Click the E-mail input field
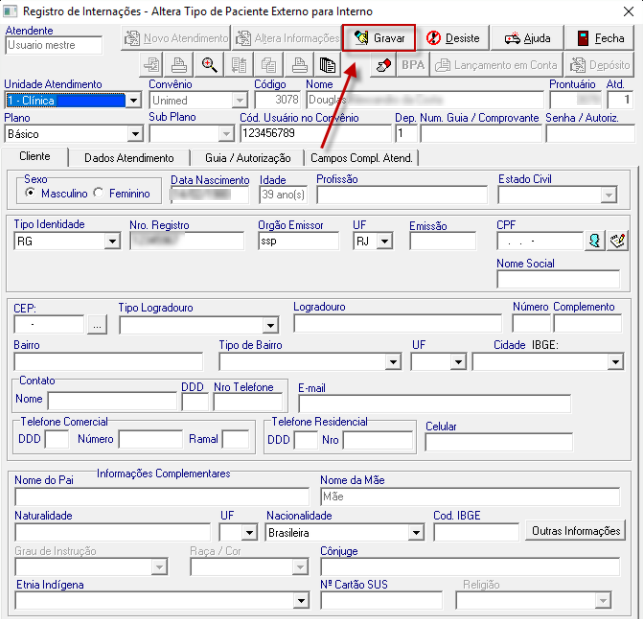643x619 pixels. [434, 404]
